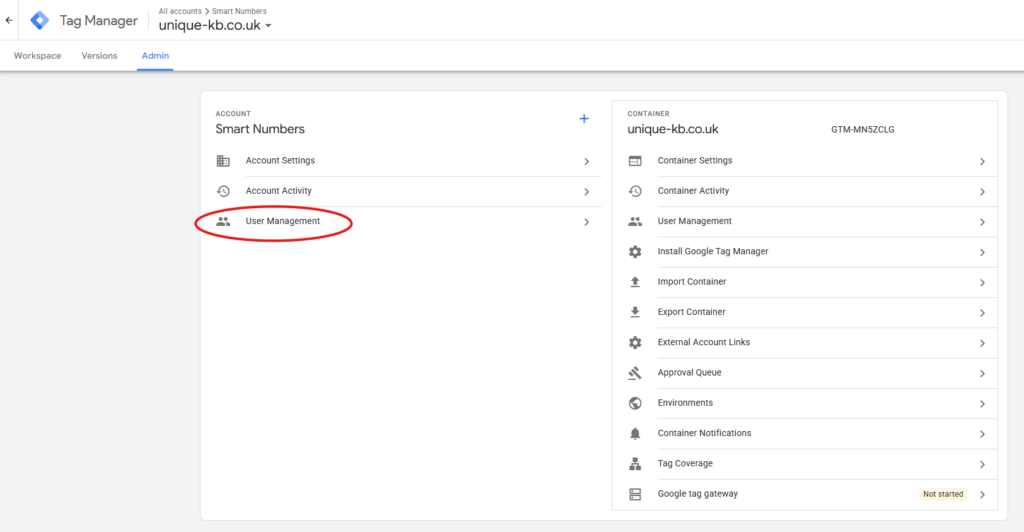Open account-level User Management

point(283,221)
